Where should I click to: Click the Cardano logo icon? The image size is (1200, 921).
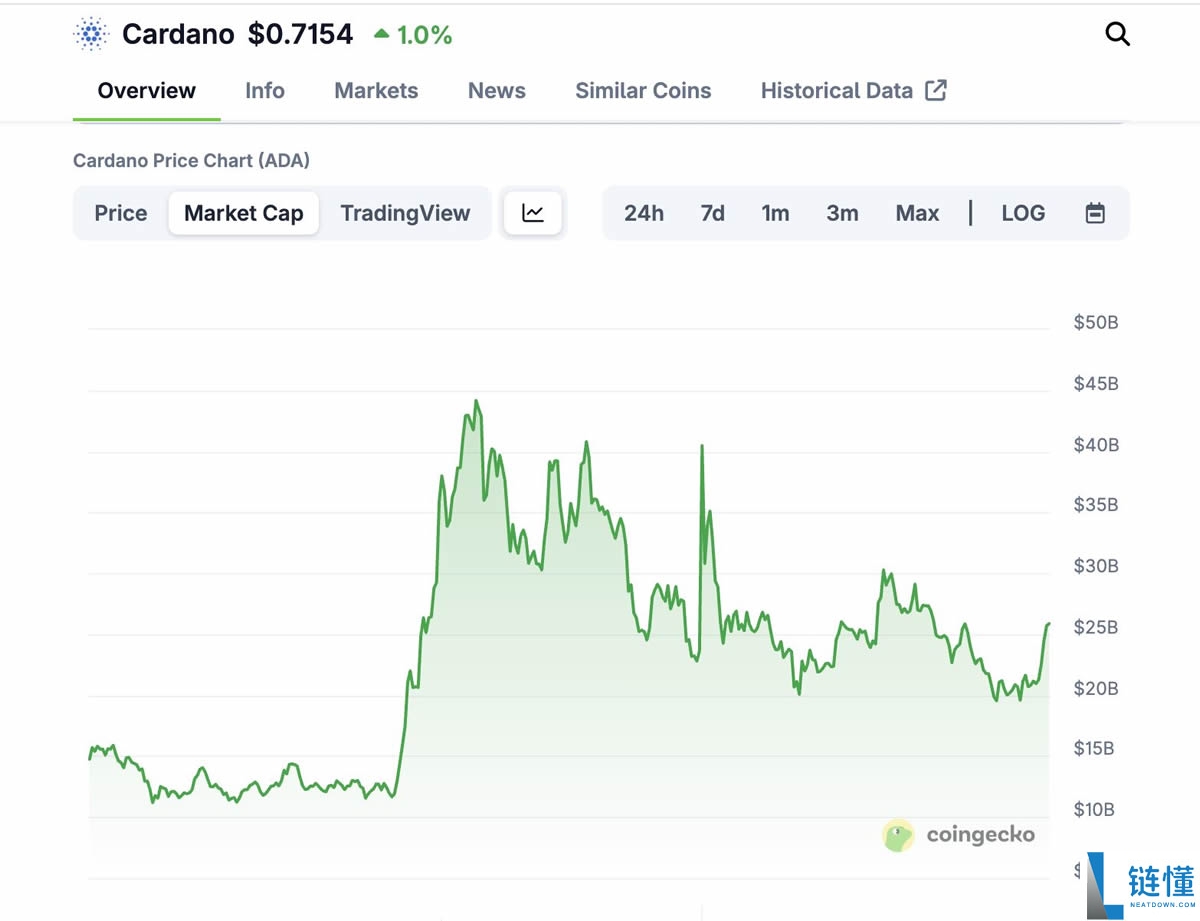click(91, 35)
